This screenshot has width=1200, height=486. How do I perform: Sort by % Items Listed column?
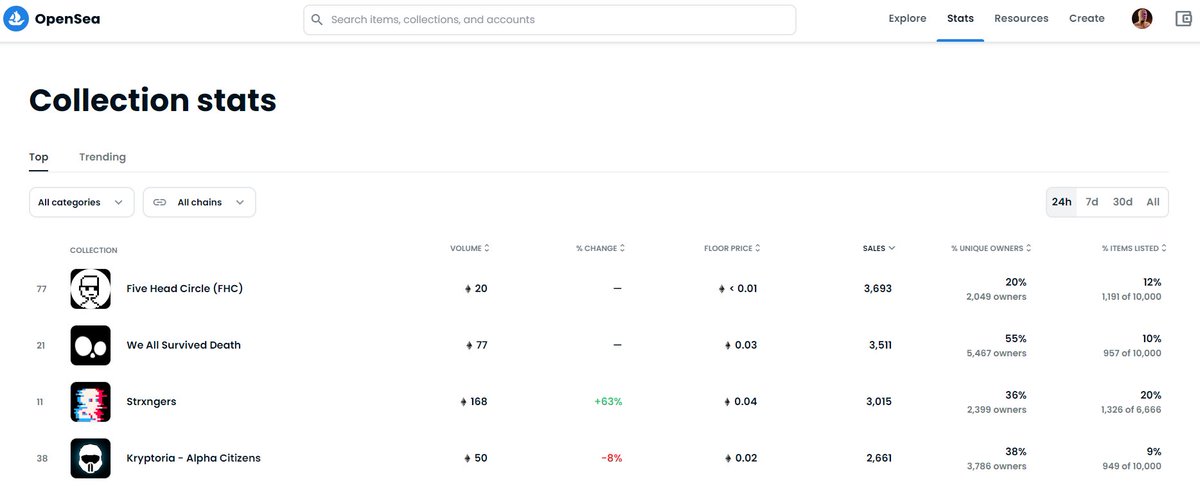[1134, 248]
